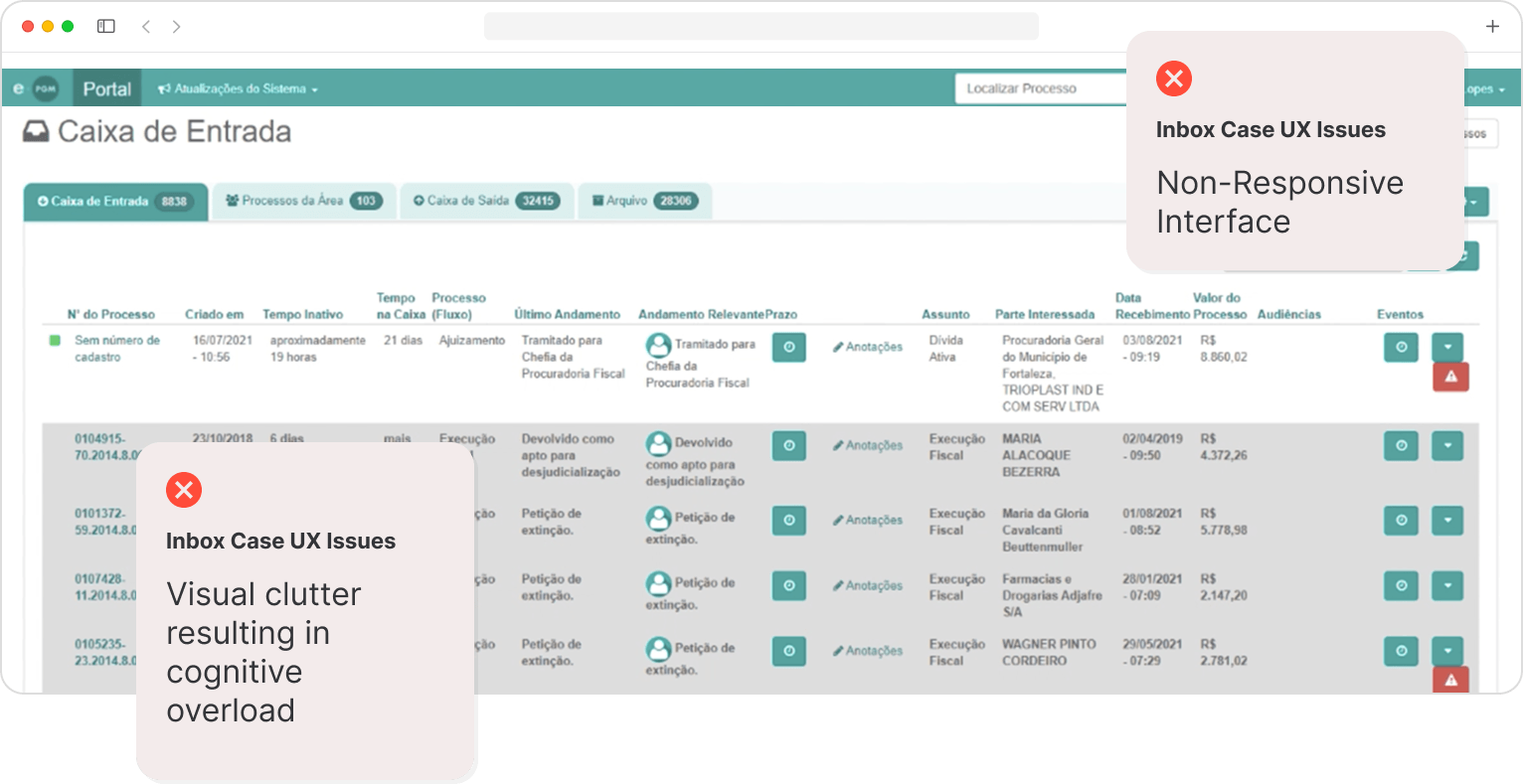The image size is (1523, 784).
Task: Click the user avatar icon next to 'Devolvido como apto'
Action: 658,443
